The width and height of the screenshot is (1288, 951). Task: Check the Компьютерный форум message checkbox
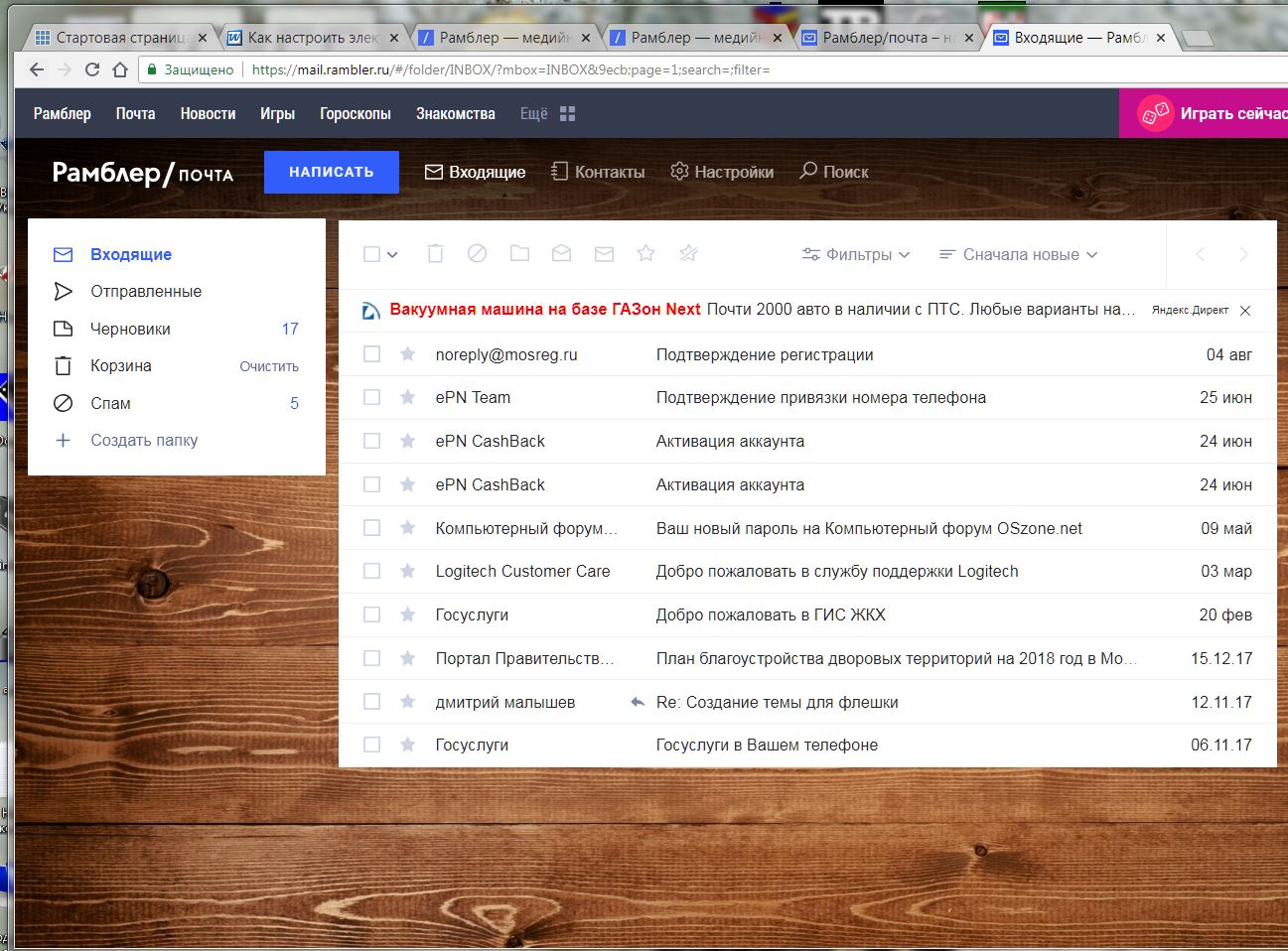[x=371, y=528]
